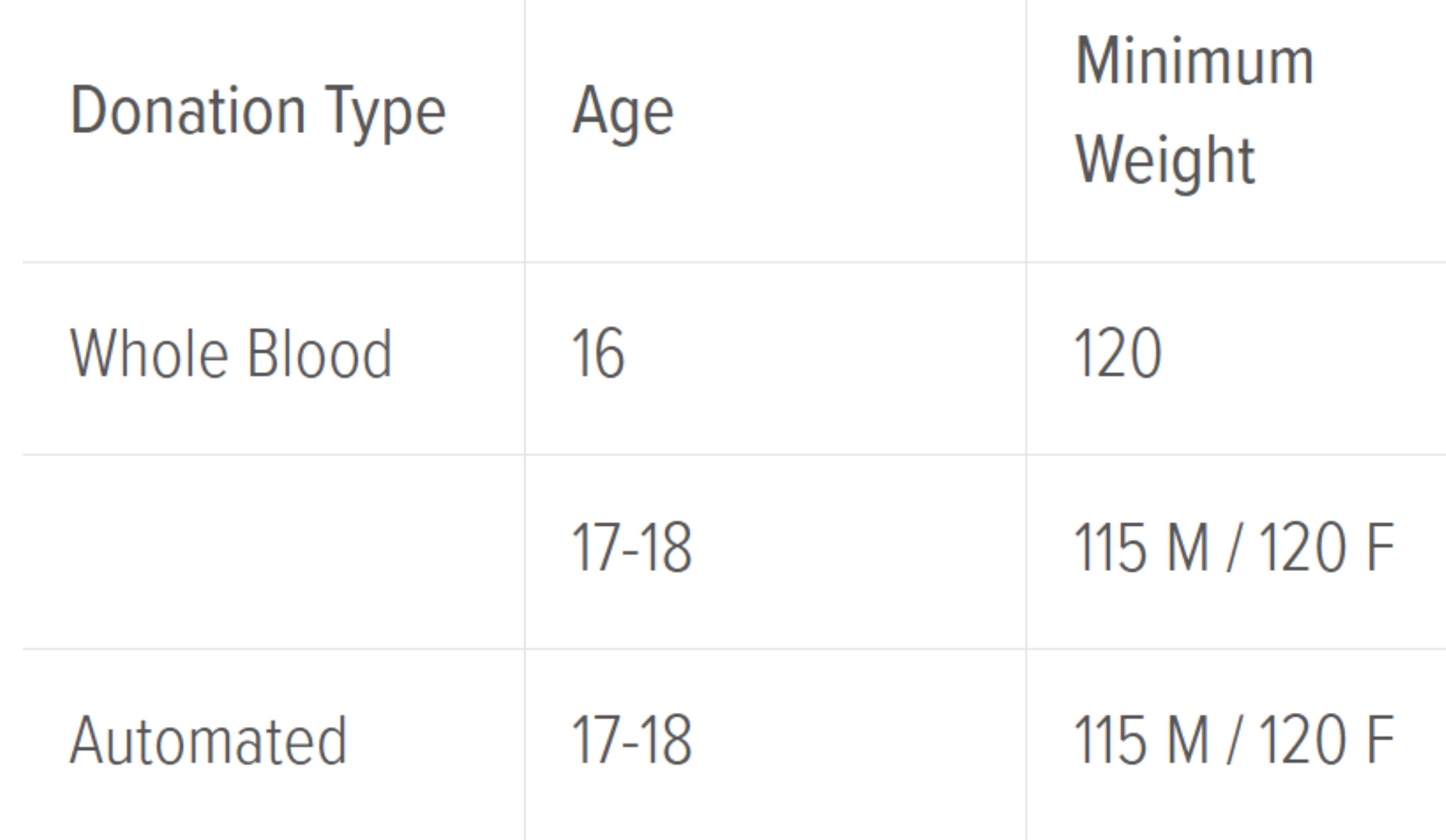Select "115 M" text in the Automated row
The image size is (1446, 840).
1142,740
